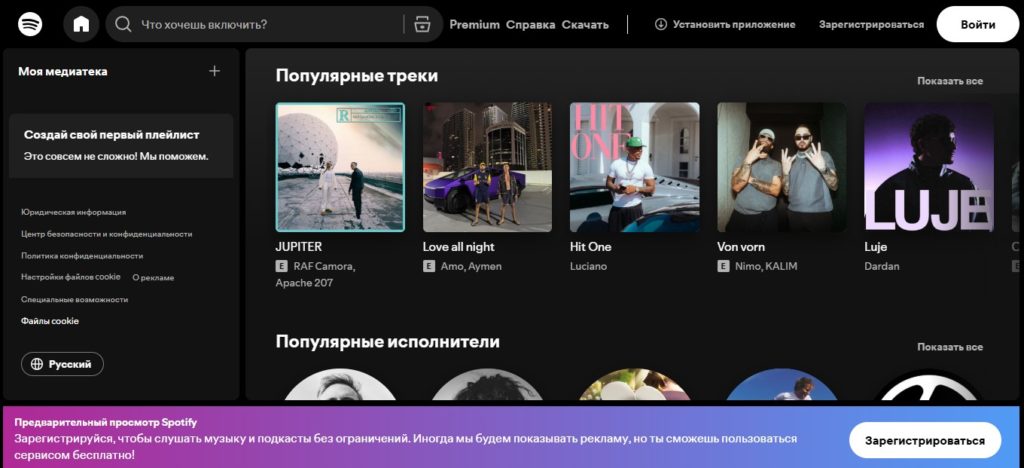
Task: Open the fifth popular artist's circular photo
Action: click(929, 384)
